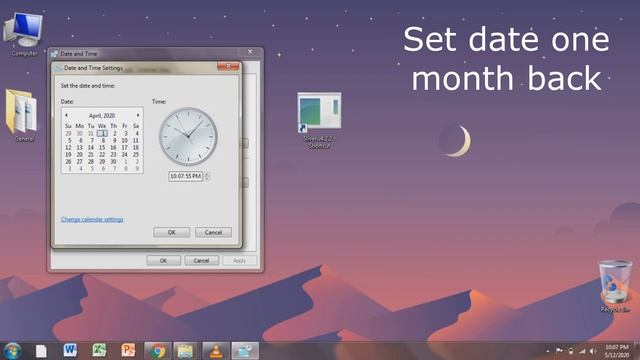Screen dimensions: 640x360
Task: Go to previous month in calendar
Action: (67, 116)
